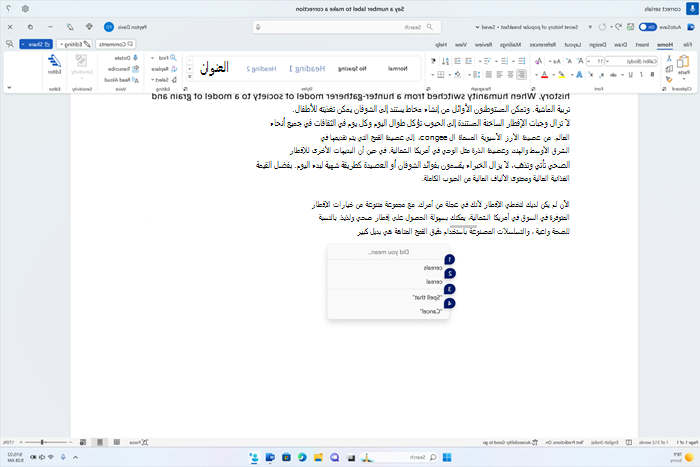Expand the Find dropdown arrow
The image size is (700, 467).
pos(153,58)
